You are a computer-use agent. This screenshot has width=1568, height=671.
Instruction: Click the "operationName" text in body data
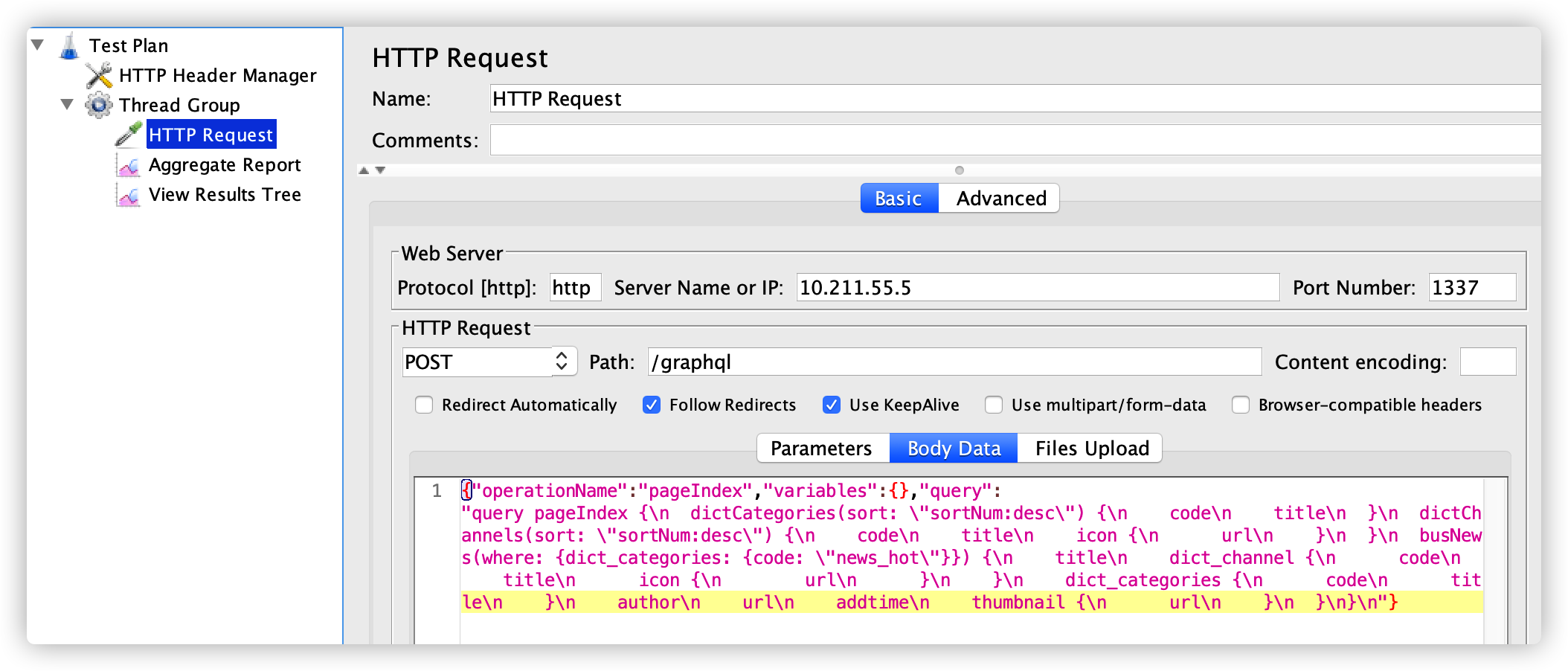(x=550, y=491)
